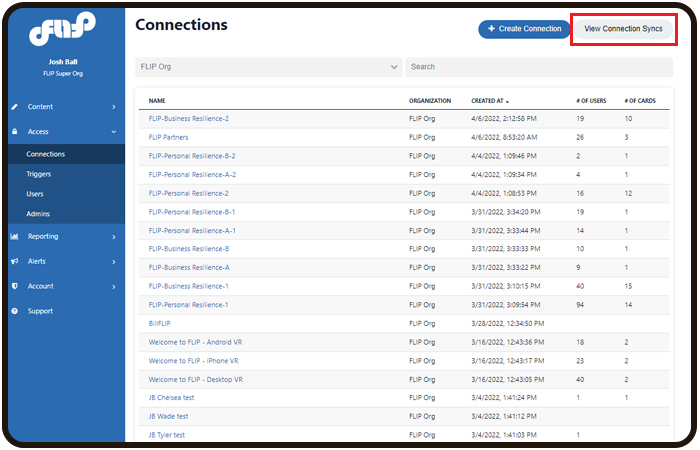Open FLIP-Business Resilience-A connection

coord(189,267)
